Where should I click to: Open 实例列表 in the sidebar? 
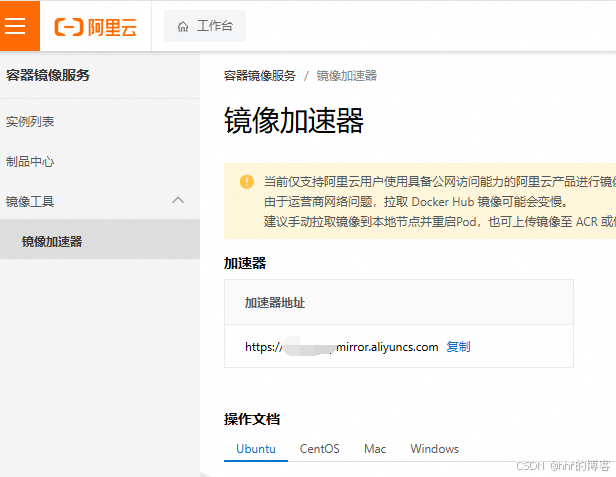tap(30, 122)
